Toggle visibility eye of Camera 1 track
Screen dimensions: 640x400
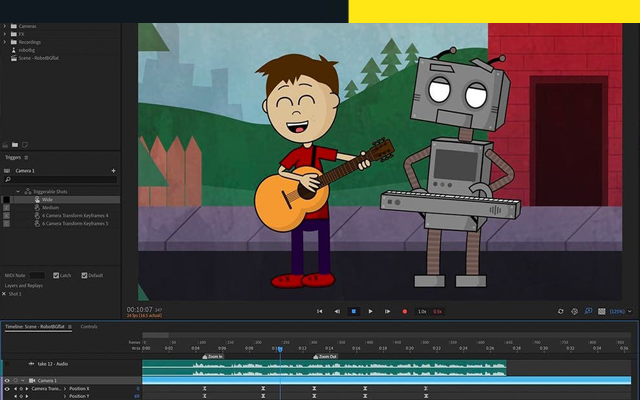click(7, 381)
